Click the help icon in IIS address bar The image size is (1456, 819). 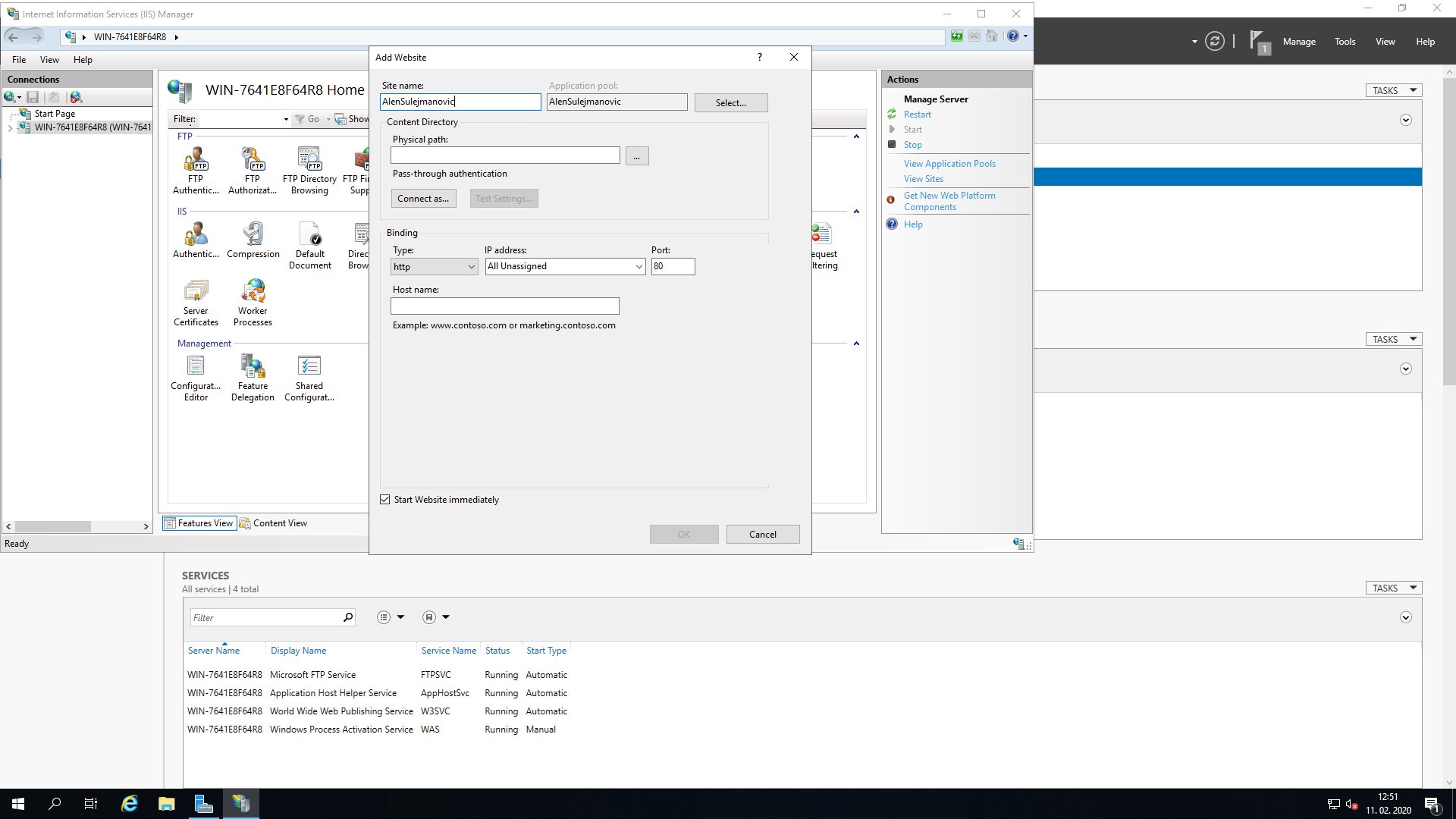1013,36
